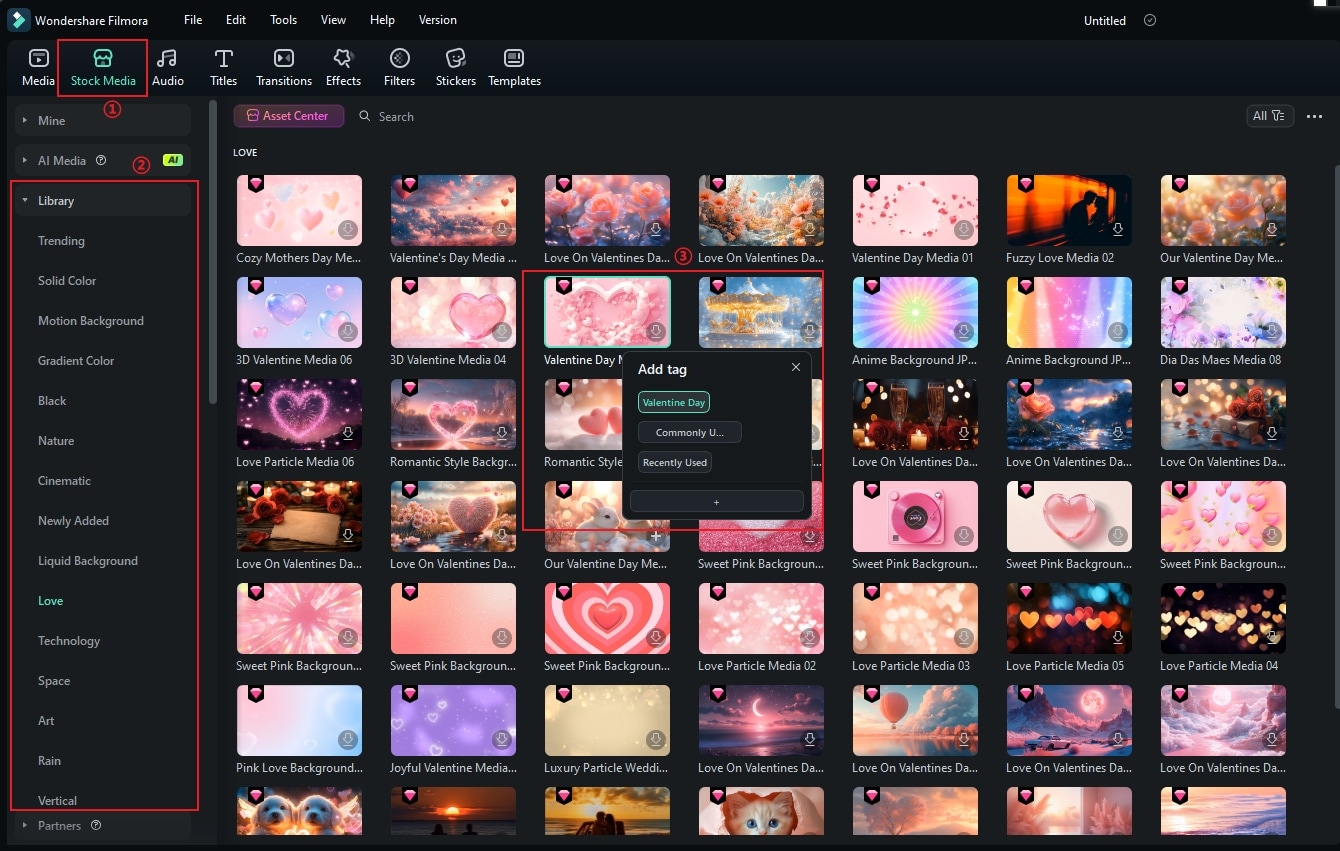Screen dimensions: 1340x851
Task: Show the Effects tab
Action: click(343, 67)
